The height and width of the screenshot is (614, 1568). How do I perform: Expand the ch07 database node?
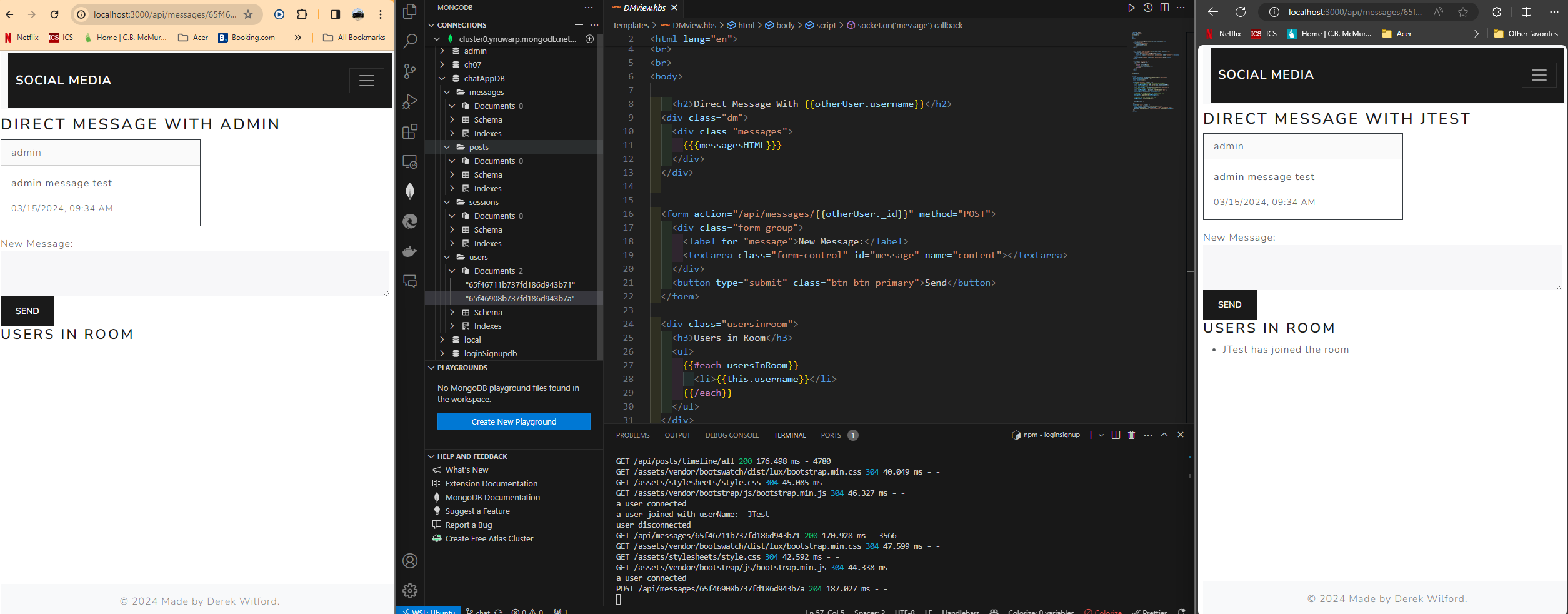click(x=442, y=64)
